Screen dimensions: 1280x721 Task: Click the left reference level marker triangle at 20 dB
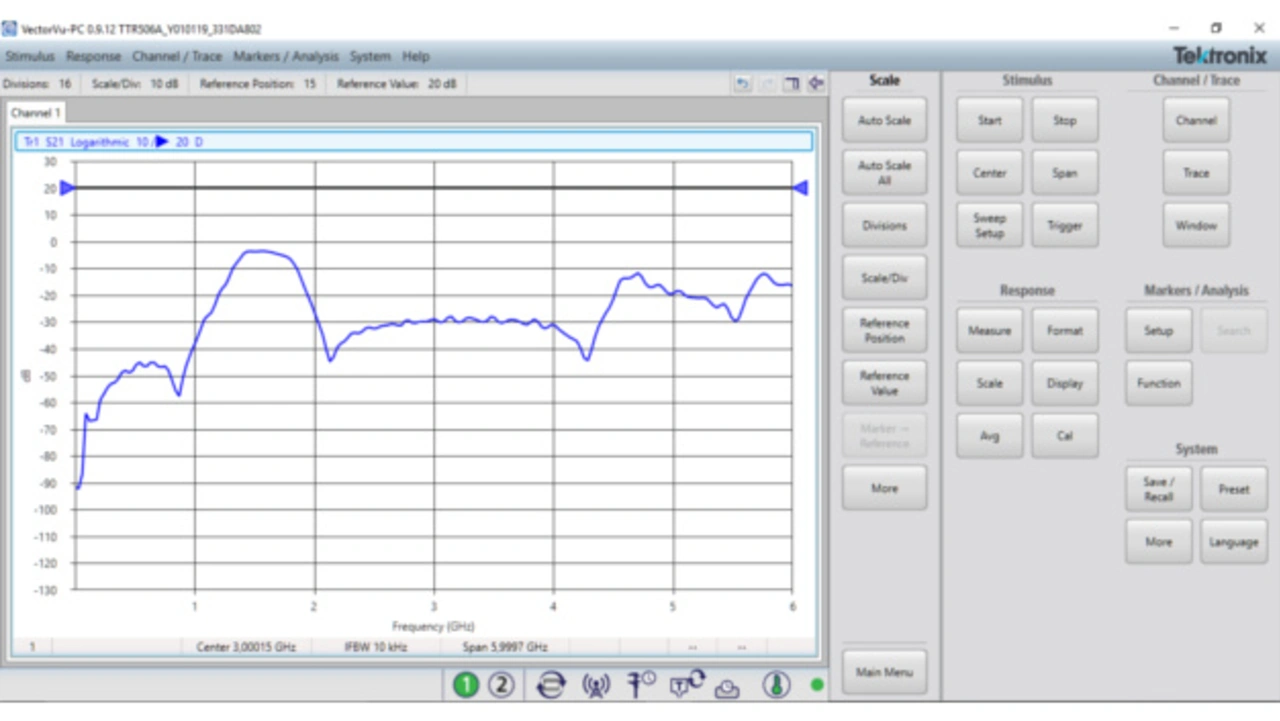coord(67,188)
